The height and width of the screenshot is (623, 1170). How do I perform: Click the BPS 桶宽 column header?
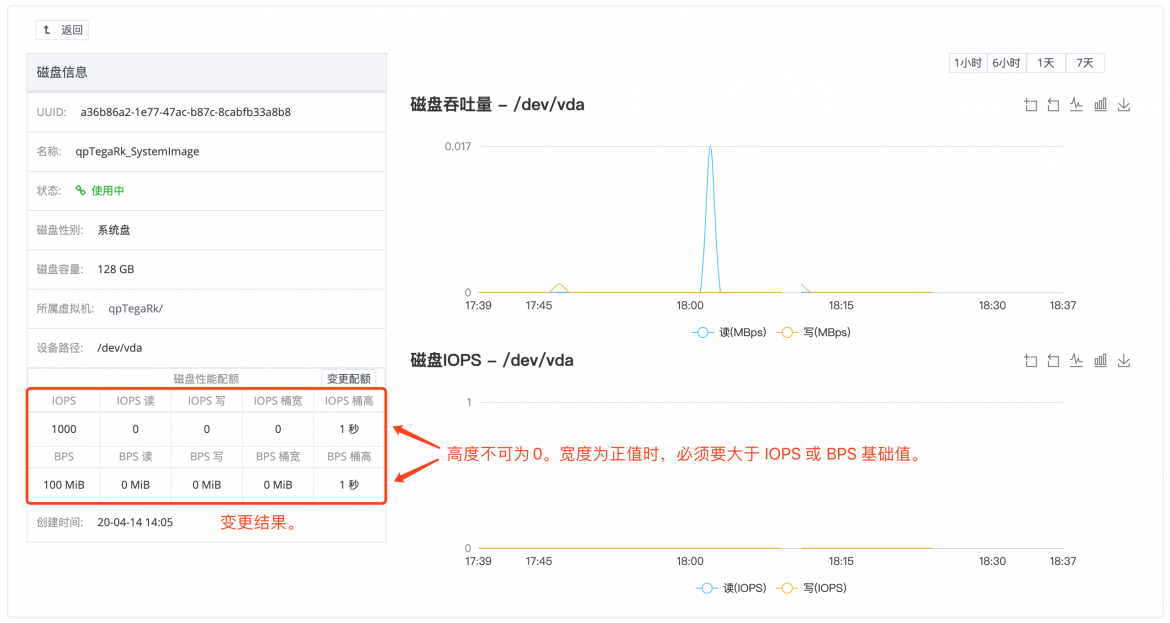coord(278,457)
